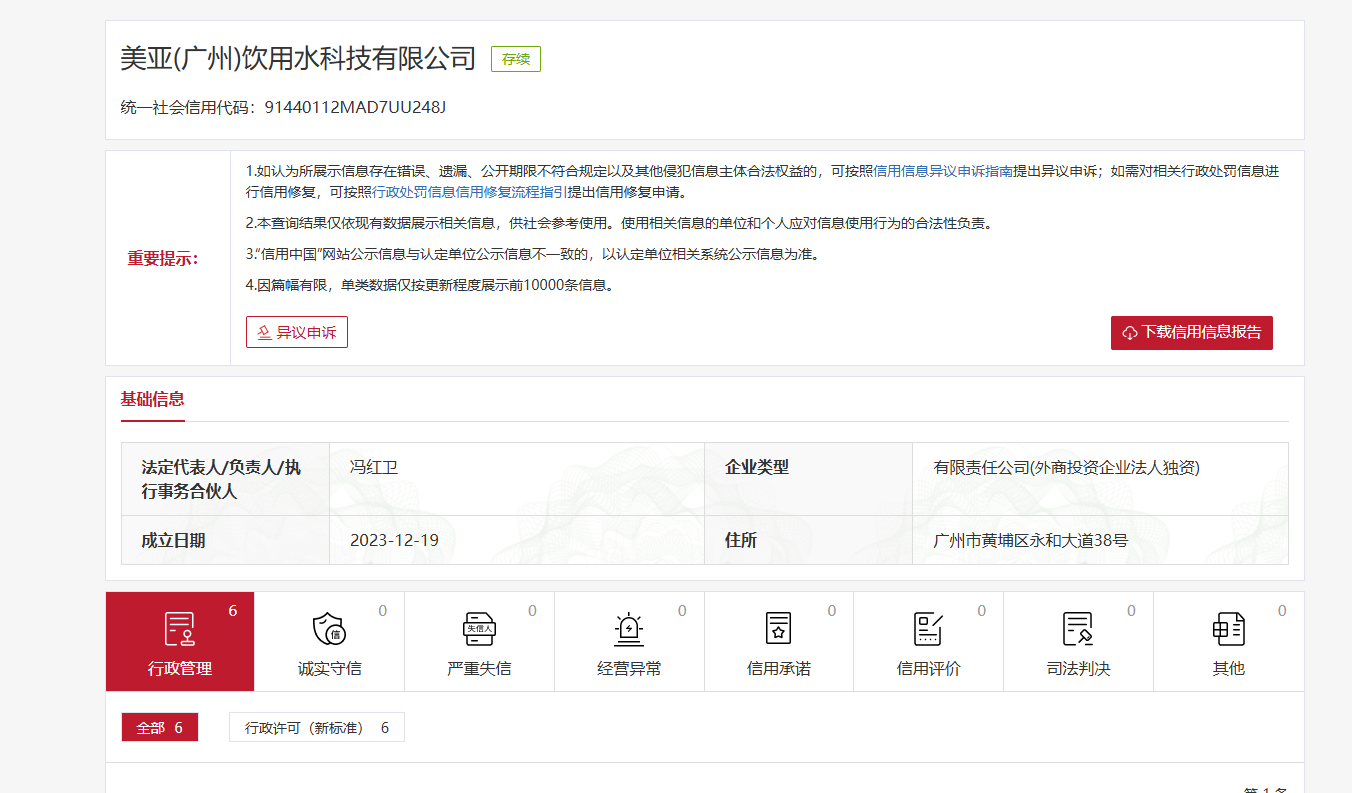The width and height of the screenshot is (1352, 793).
Task: Click the address 广州市黄埔区永和大道38号
Action: click(1030, 540)
